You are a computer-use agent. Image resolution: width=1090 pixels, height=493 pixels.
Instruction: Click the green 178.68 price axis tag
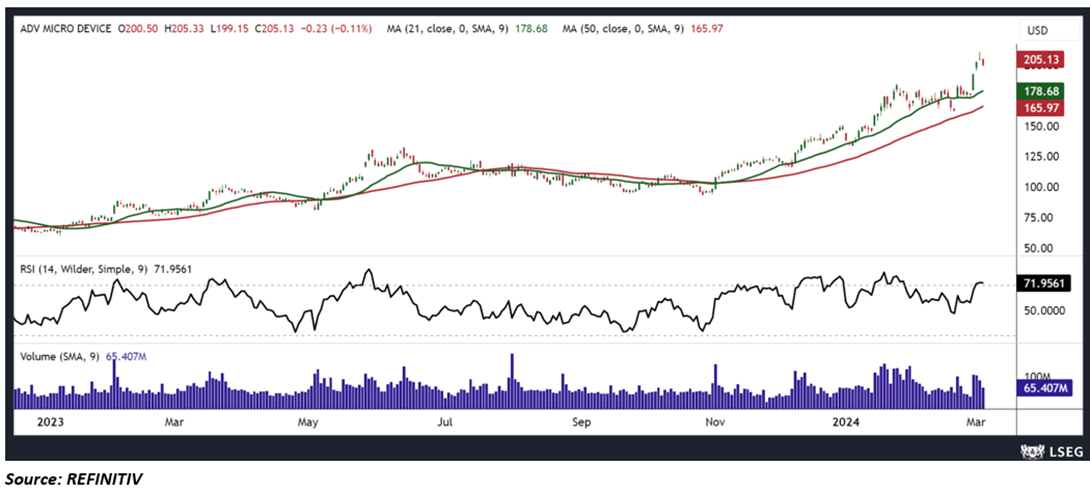(x=1040, y=91)
